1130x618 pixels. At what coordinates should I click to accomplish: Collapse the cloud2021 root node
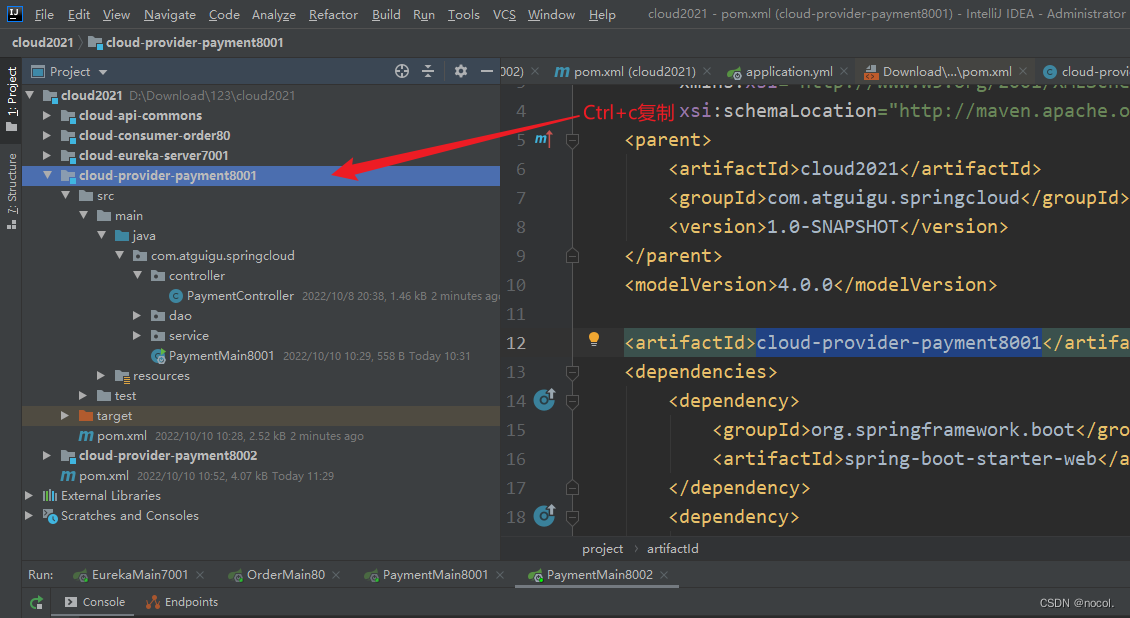[x=30, y=95]
